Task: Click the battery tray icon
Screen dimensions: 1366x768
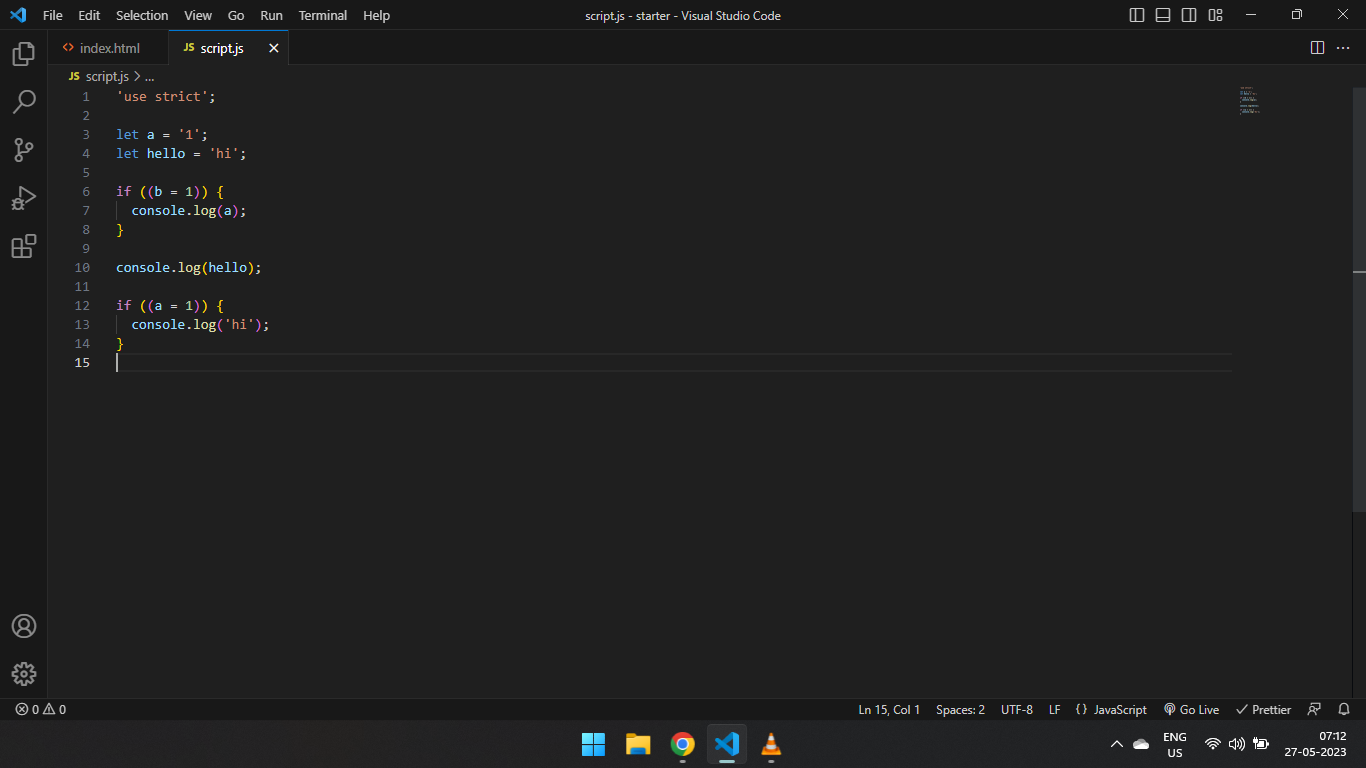Action: pos(1261,744)
